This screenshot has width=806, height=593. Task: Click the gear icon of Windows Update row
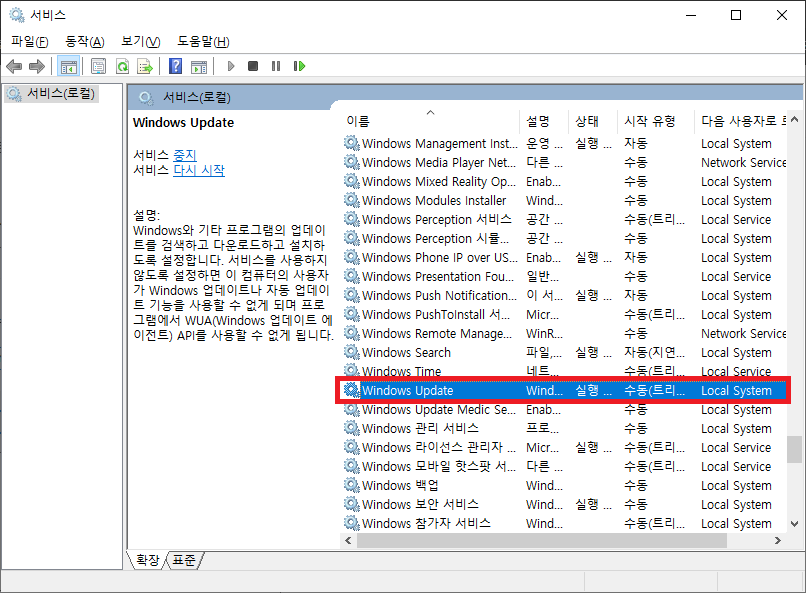(x=352, y=390)
